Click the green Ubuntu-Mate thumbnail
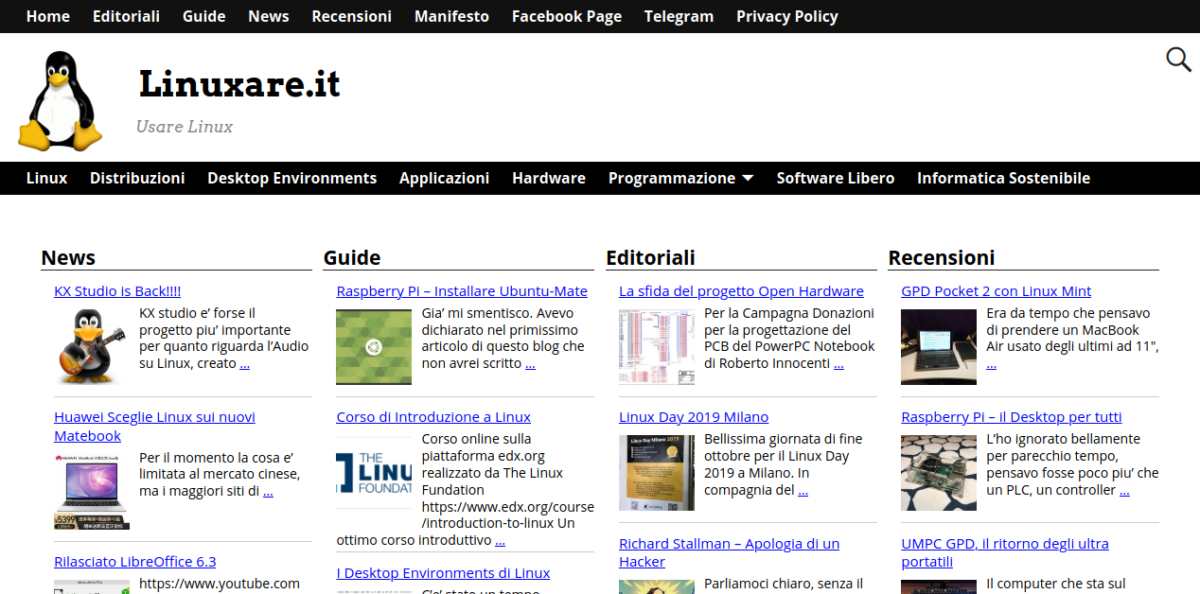The image size is (1200, 594). click(x=374, y=346)
